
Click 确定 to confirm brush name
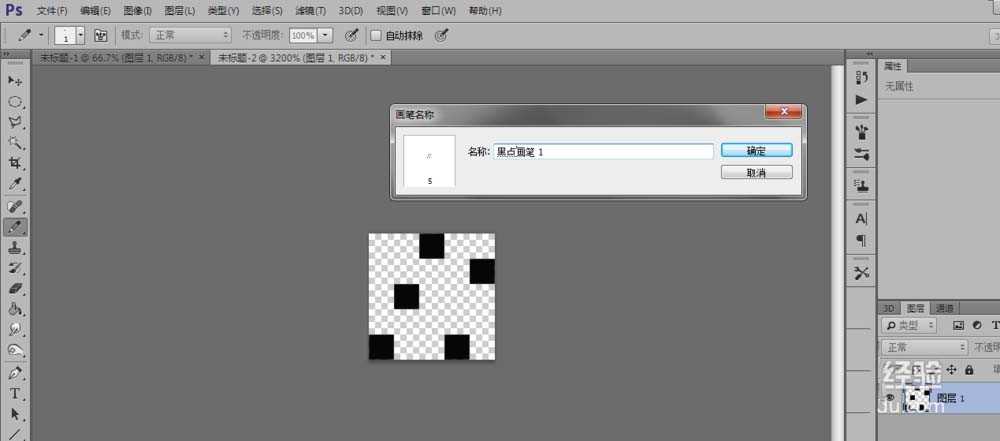[x=756, y=150]
